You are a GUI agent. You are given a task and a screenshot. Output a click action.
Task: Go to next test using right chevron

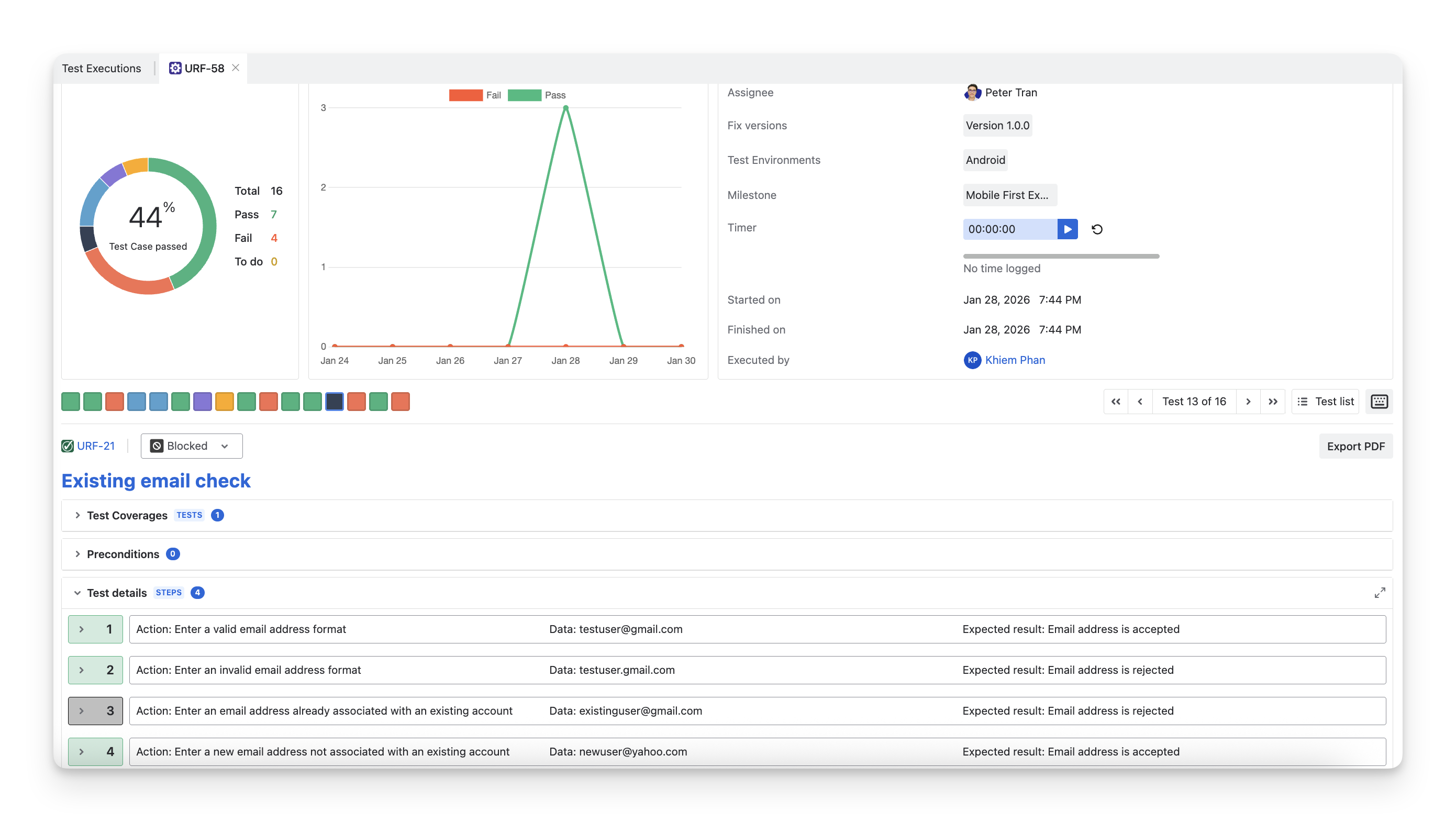[1248, 402]
